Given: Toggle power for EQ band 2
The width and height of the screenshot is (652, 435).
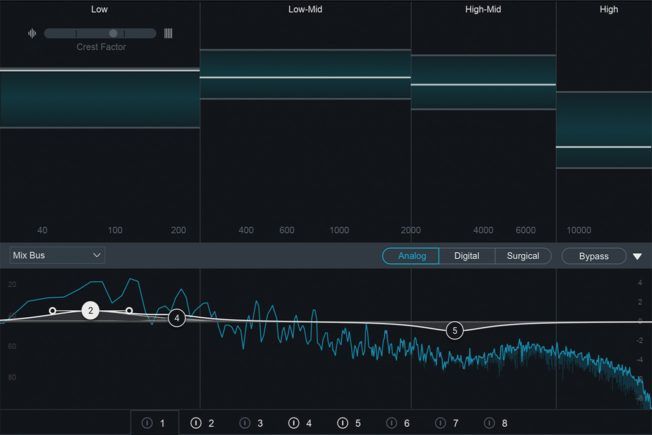Looking at the screenshot, I should coord(196,423).
